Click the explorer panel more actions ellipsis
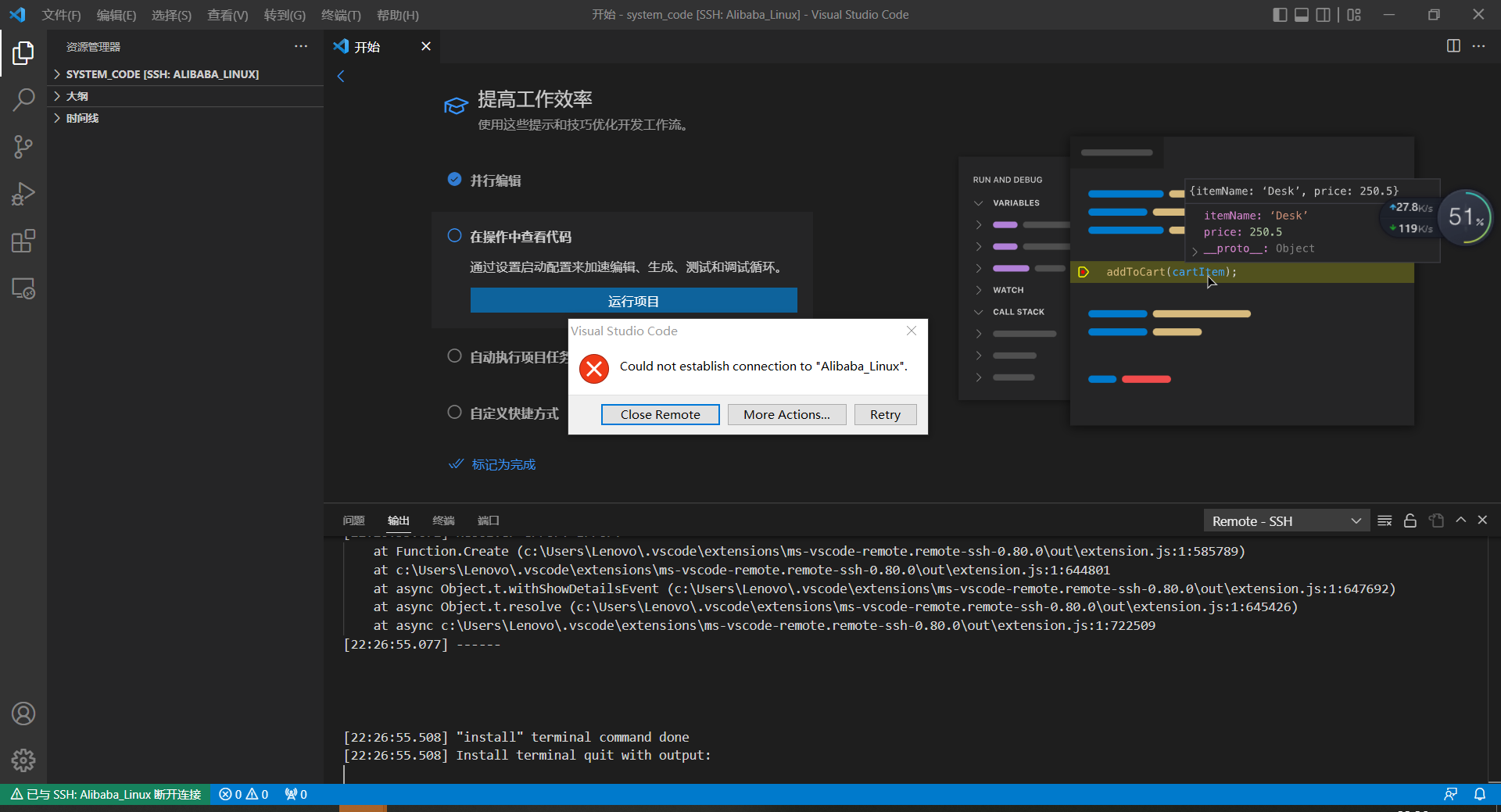1501x812 pixels. click(301, 47)
